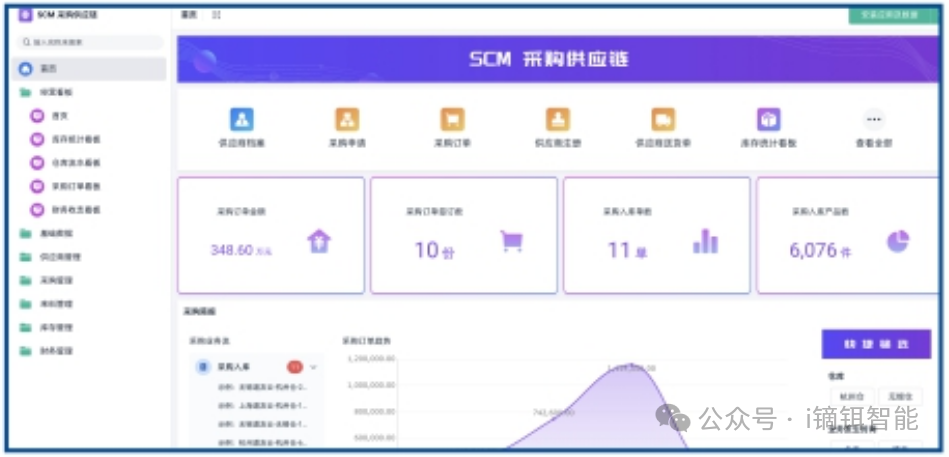949x457 pixels.
Task: Click the pie chart icon in 采购入库产品数 card
Action: click(897, 241)
